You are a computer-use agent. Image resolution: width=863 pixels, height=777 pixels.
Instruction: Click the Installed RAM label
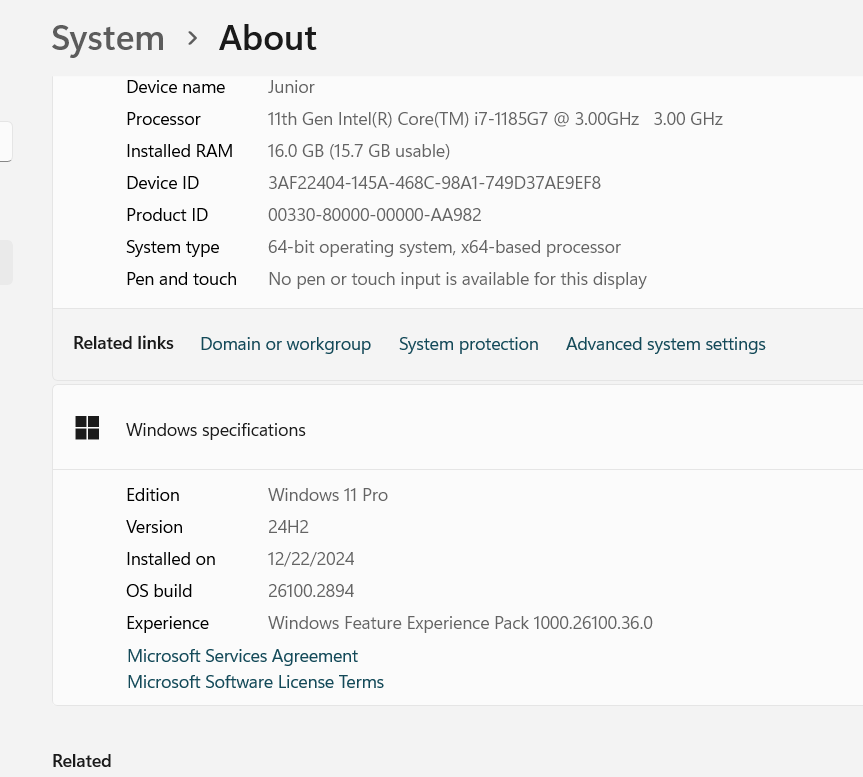(x=179, y=151)
